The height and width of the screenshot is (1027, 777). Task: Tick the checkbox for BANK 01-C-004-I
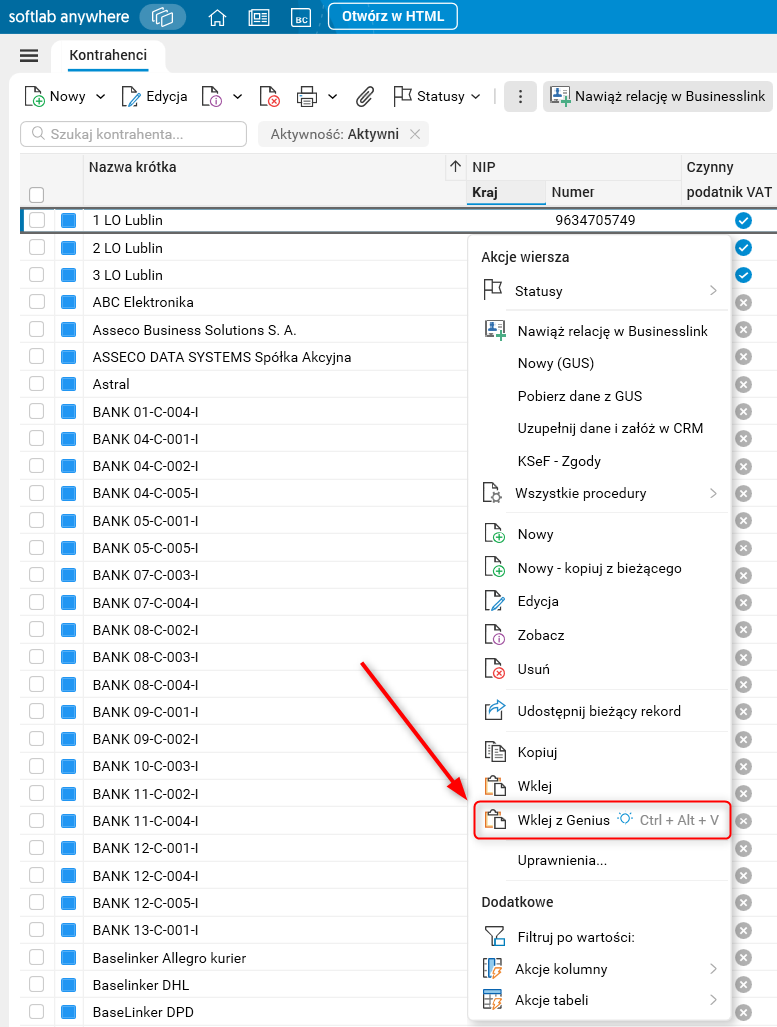[37, 411]
